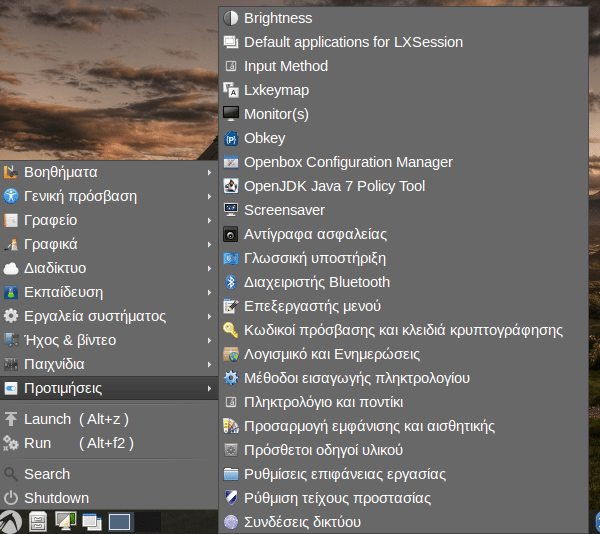This screenshot has height=534, width=600.
Task: Click the Openbox Configuration Manager icon
Action: pyautogui.click(x=231, y=162)
